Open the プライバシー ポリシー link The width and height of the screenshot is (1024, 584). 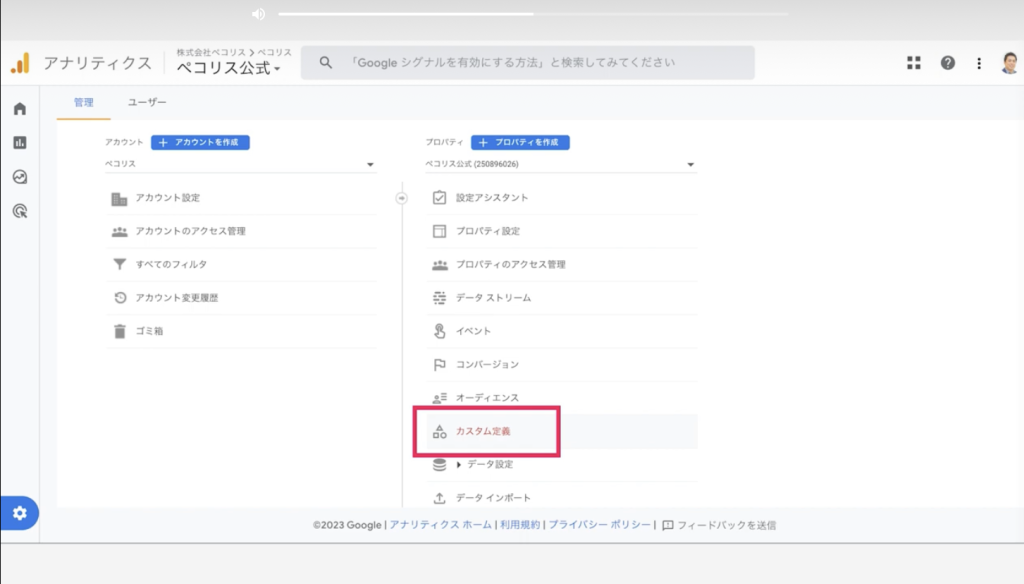[600, 525]
